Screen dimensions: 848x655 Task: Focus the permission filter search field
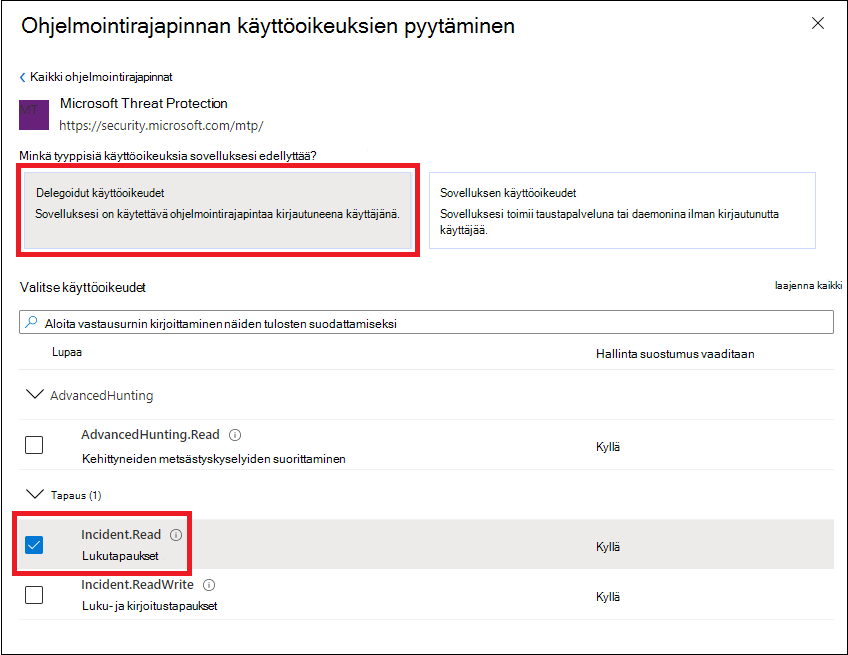[x=426, y=322]
